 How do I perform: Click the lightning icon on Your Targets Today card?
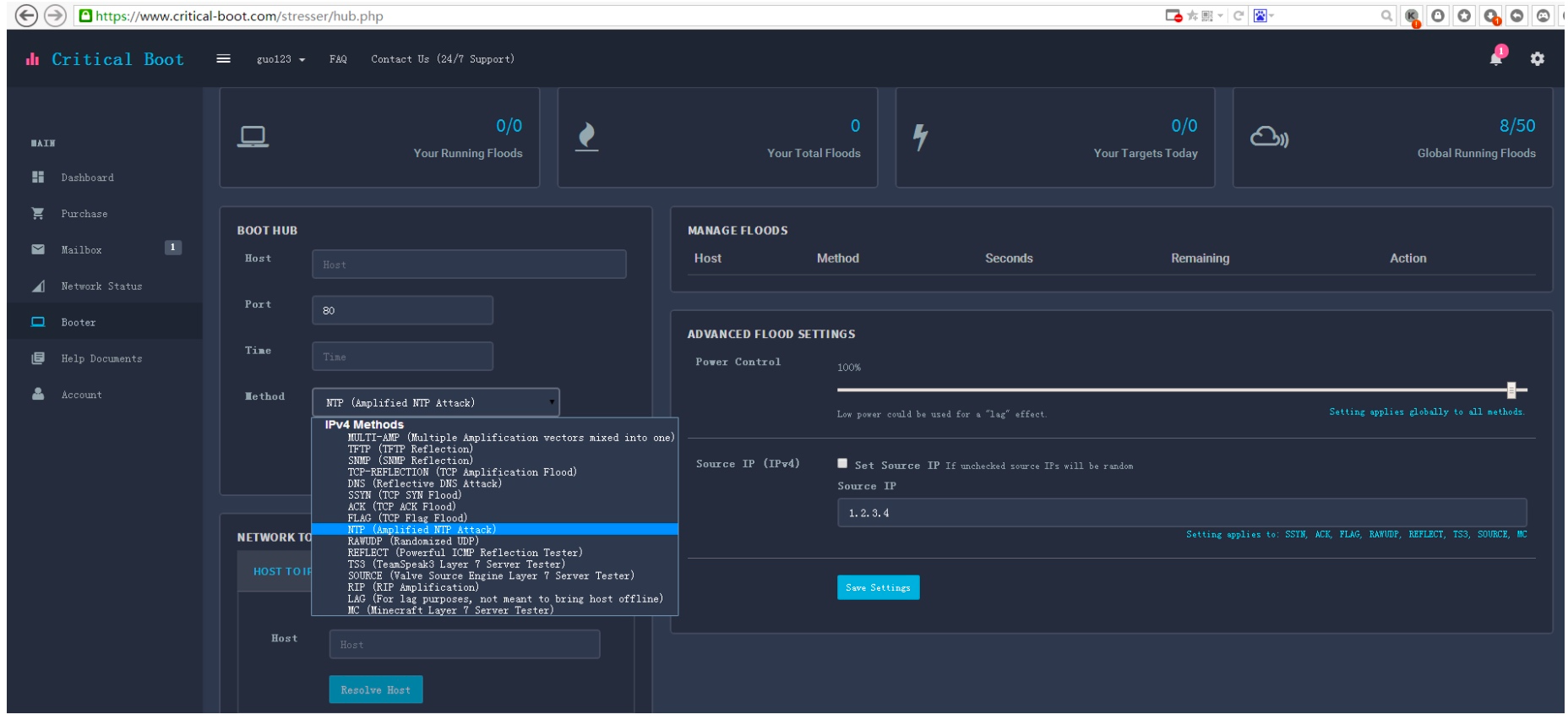pos(921,137)
